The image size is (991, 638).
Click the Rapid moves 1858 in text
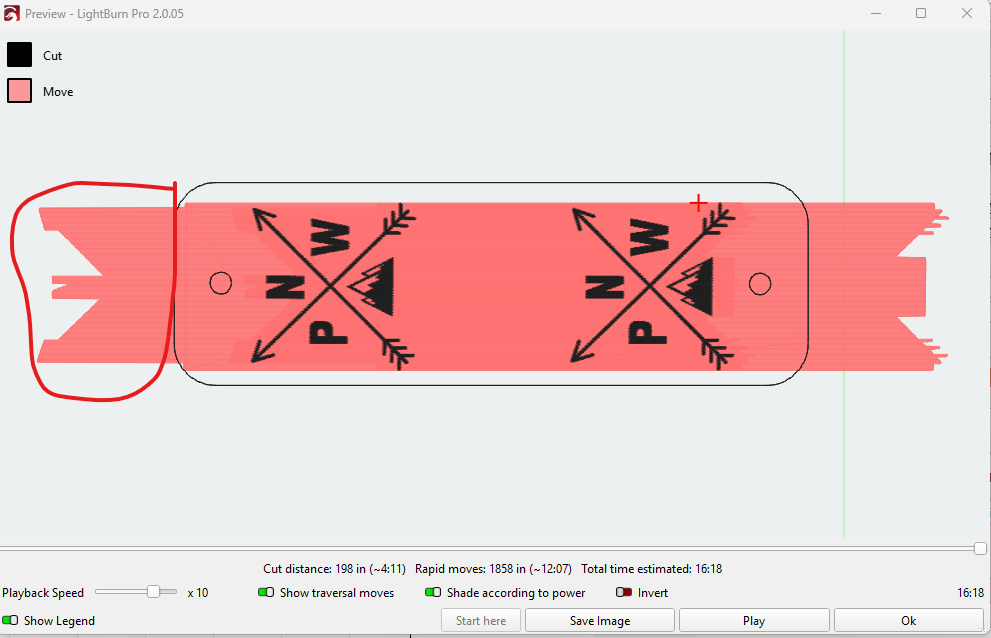click(493, 568)
